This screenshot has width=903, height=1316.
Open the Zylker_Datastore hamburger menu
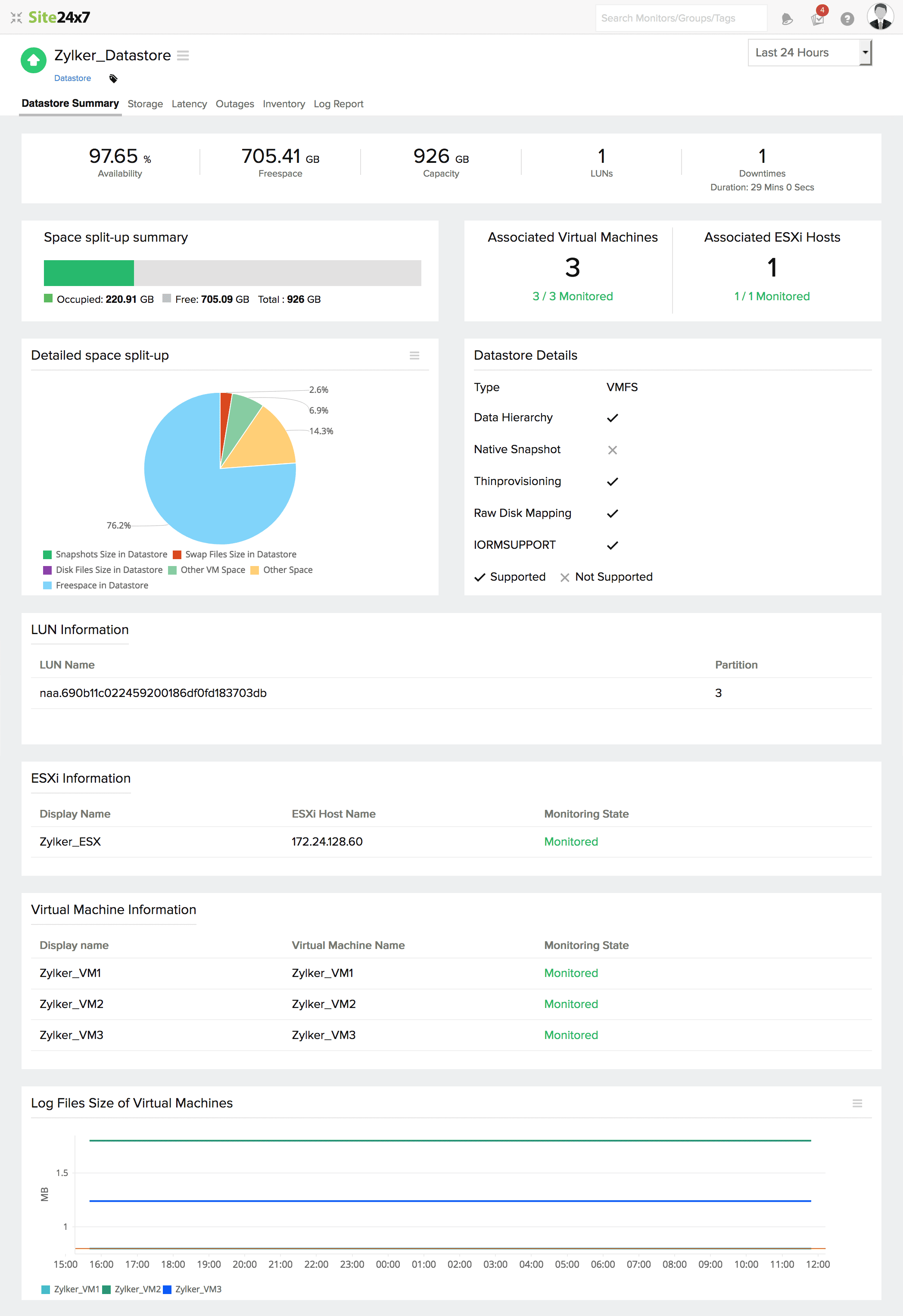pyautogui.click(x=182, y=56)
